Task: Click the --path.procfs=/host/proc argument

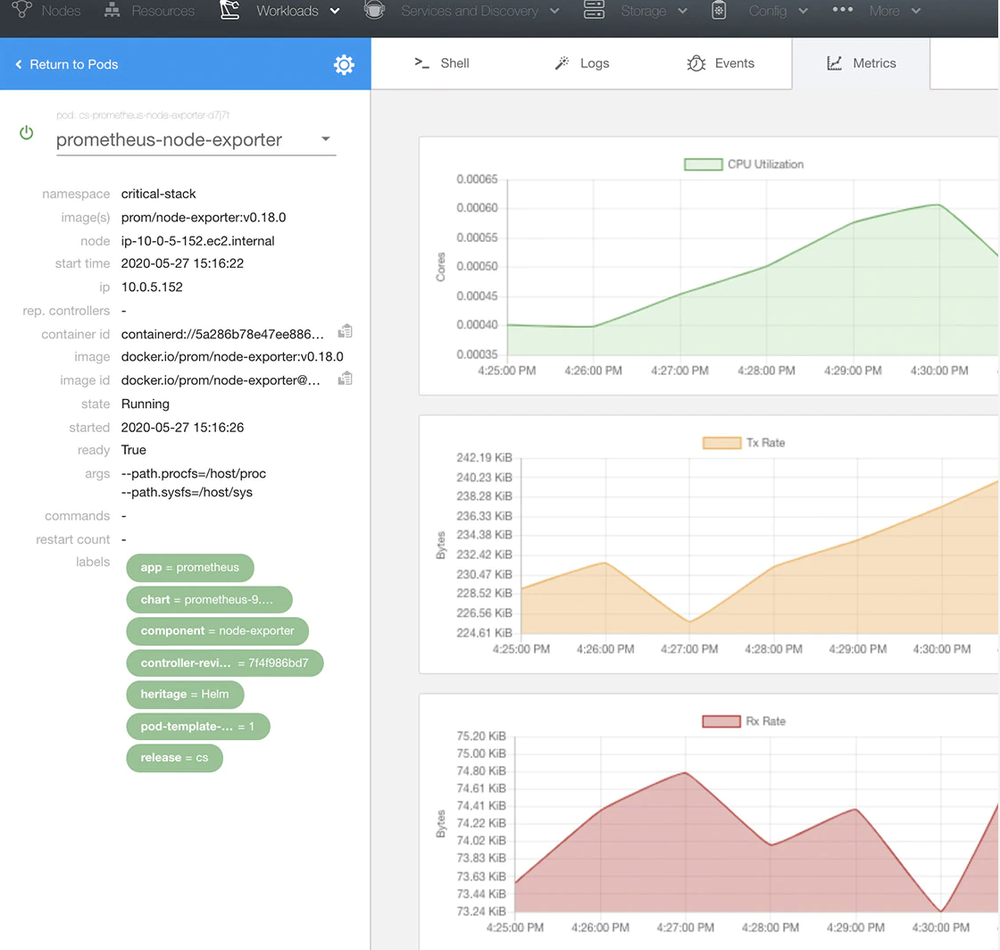Action: 194,474
